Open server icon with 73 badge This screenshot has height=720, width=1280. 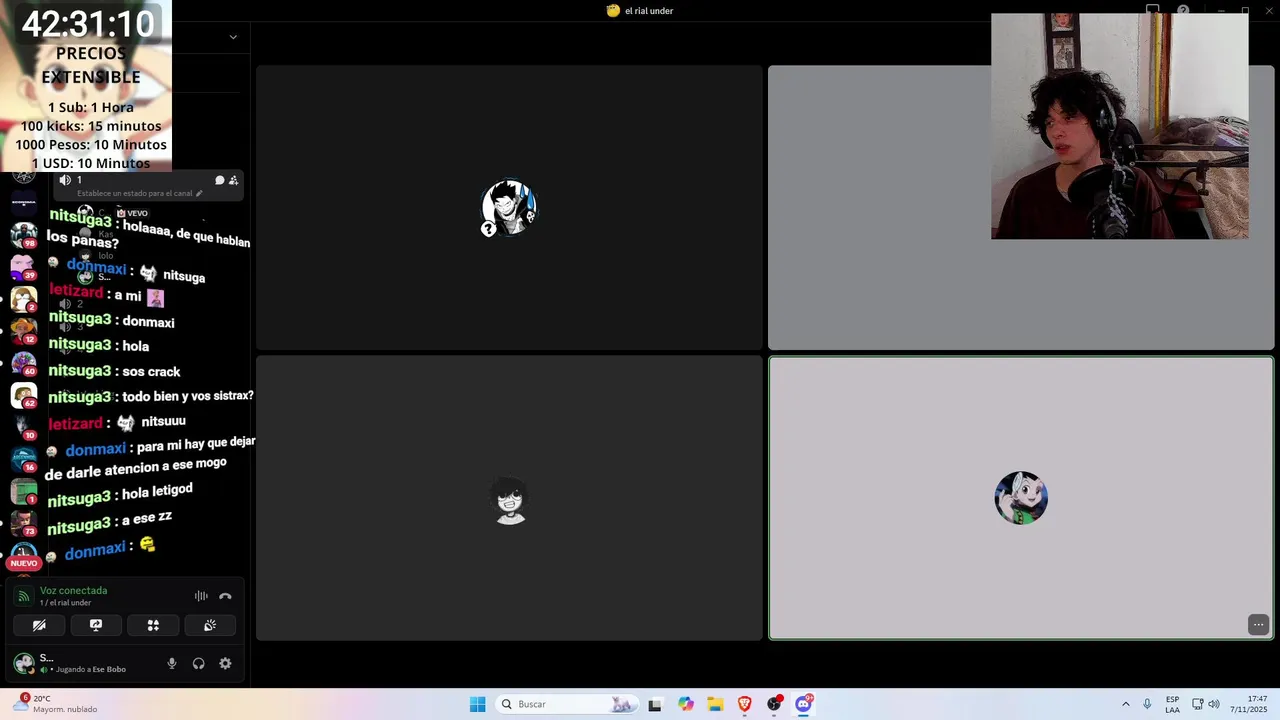[24, 523]
